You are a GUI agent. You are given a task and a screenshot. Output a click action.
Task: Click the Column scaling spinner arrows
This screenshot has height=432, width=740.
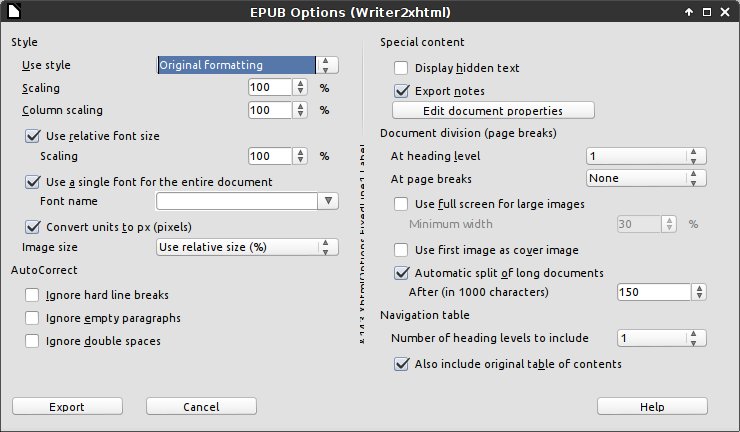[x=300, y=110]
